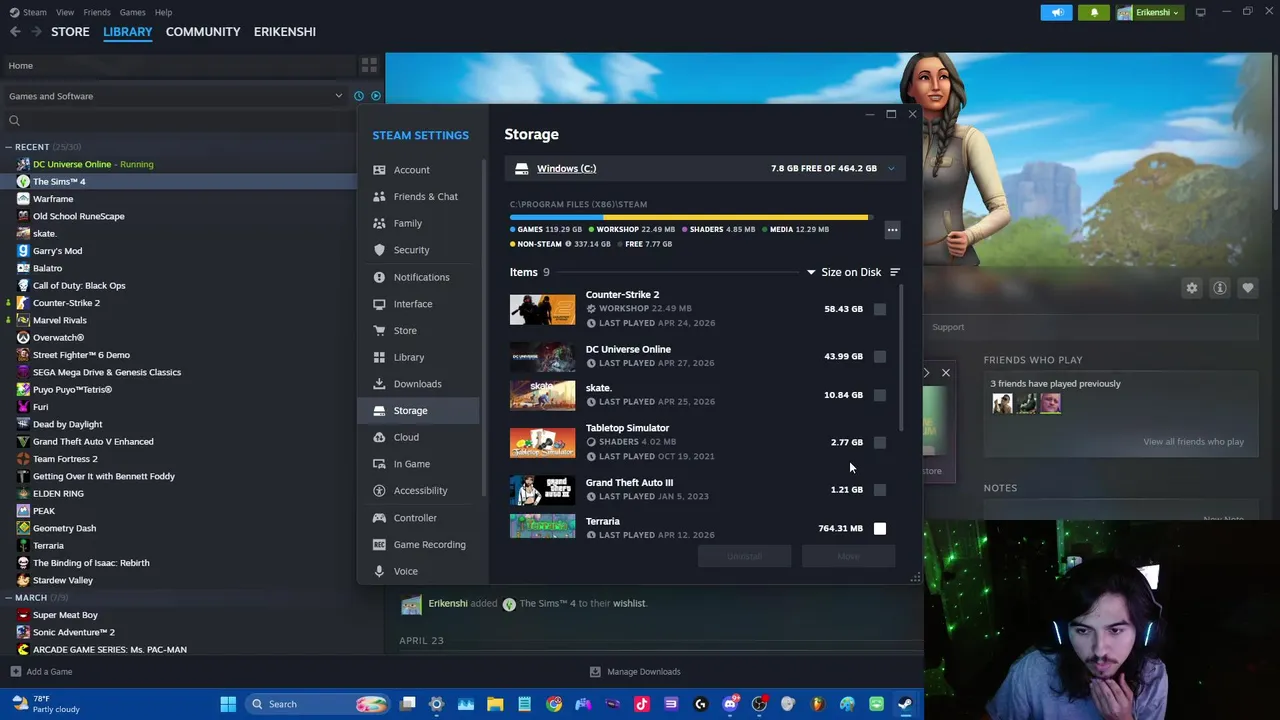This screenshot has width=1280, height=720.
Task: Switch to the STORE tab
Action: click(x=70, y=32)
